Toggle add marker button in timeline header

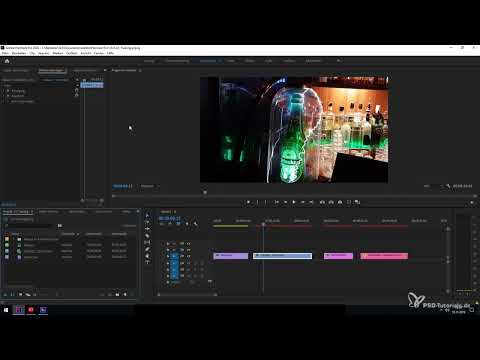point(187,224)
